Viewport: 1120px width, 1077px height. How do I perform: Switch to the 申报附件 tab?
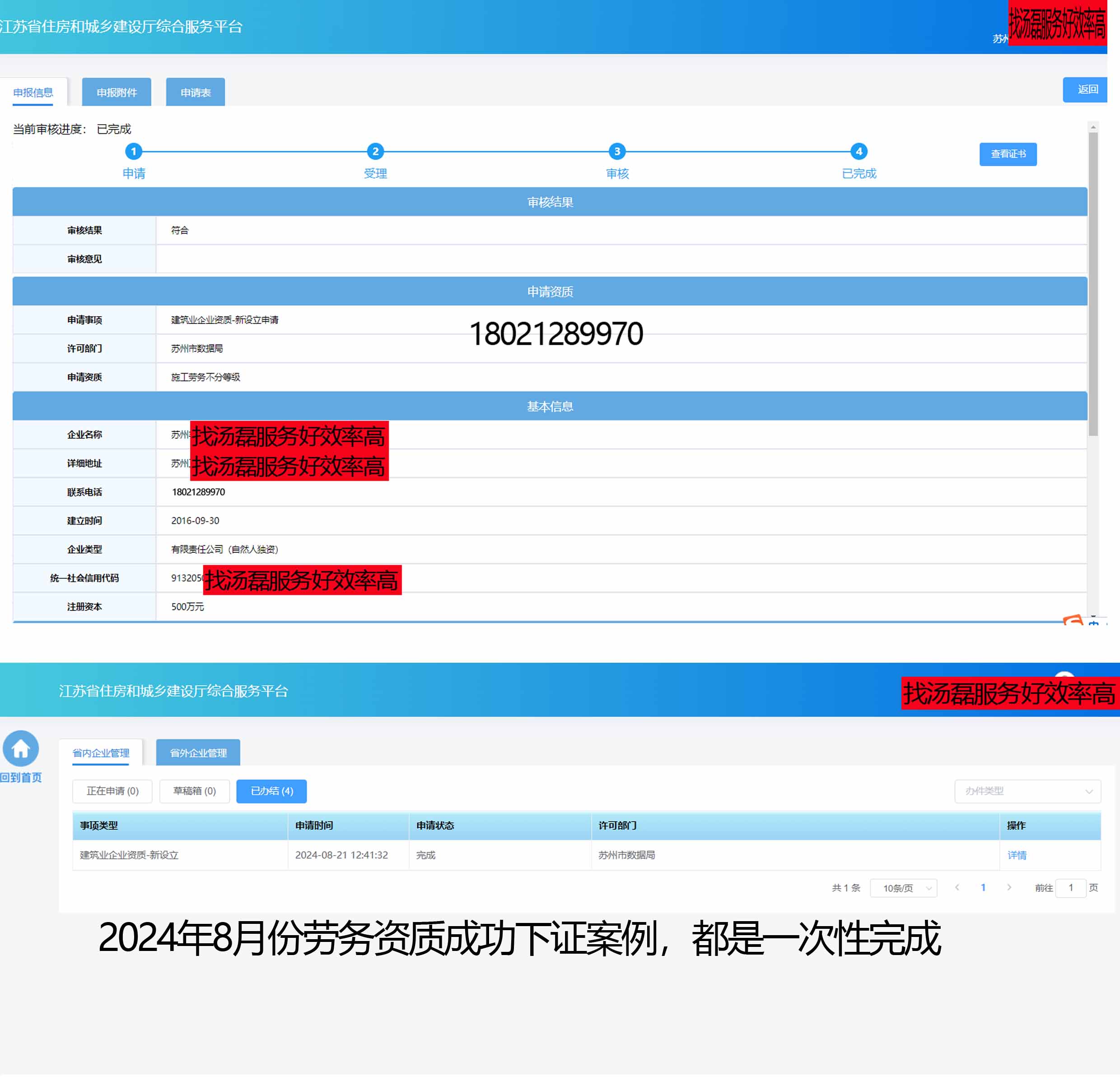117,91
